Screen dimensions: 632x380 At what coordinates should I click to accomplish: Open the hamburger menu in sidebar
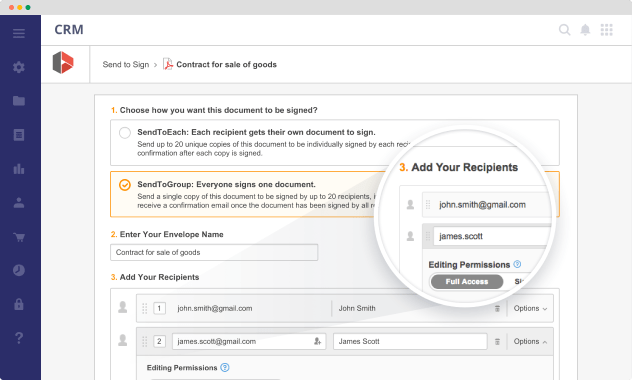[19, 33]
